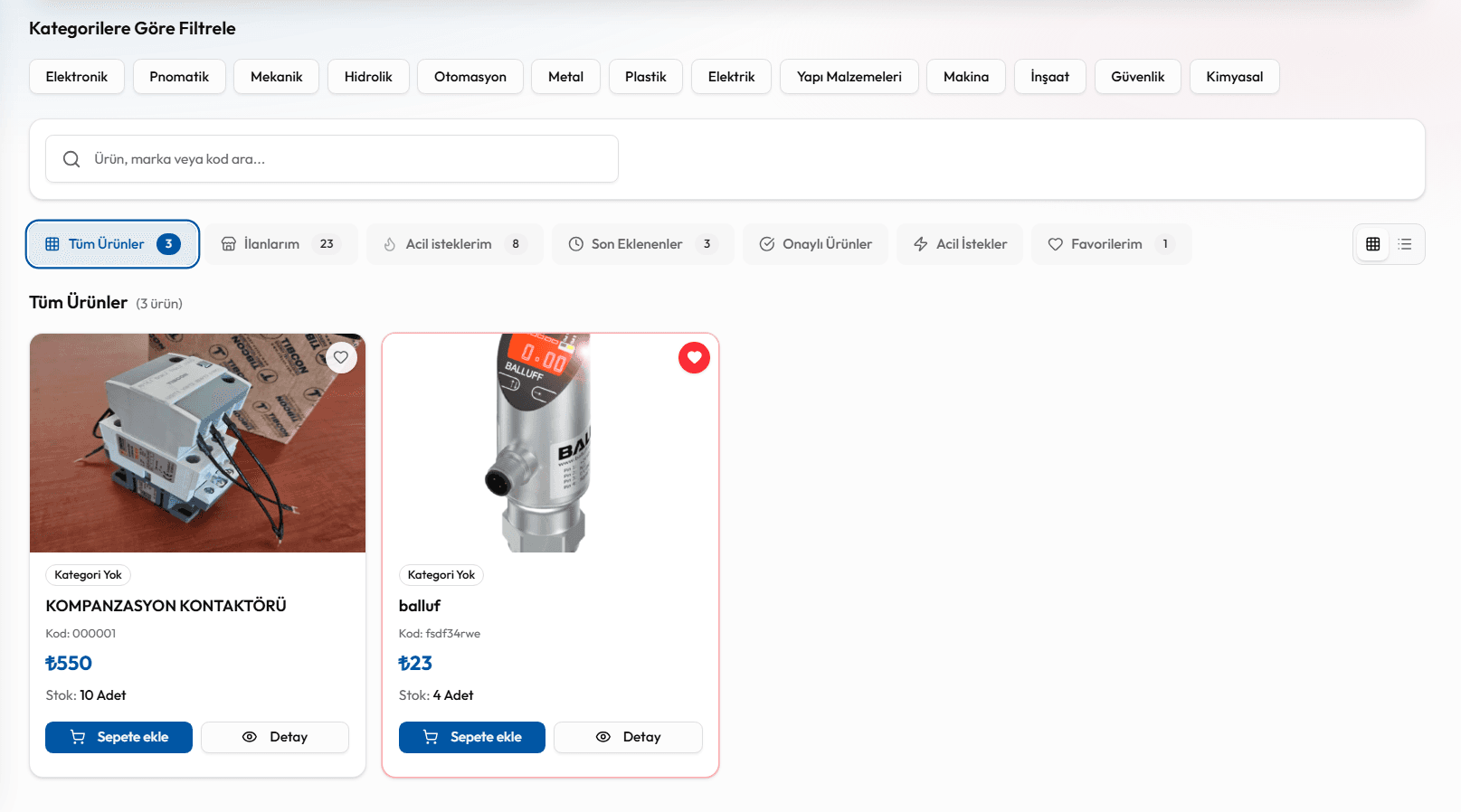The height and width of the screenshot is (812, 1461).
Task: Click the İlanlarım count badge 23
Action: pyautogui.click(x=327, y=244)
